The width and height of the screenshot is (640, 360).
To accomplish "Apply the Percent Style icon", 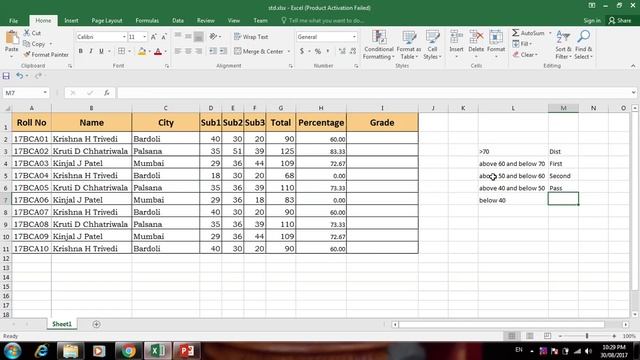I will [x=318, y=51].
